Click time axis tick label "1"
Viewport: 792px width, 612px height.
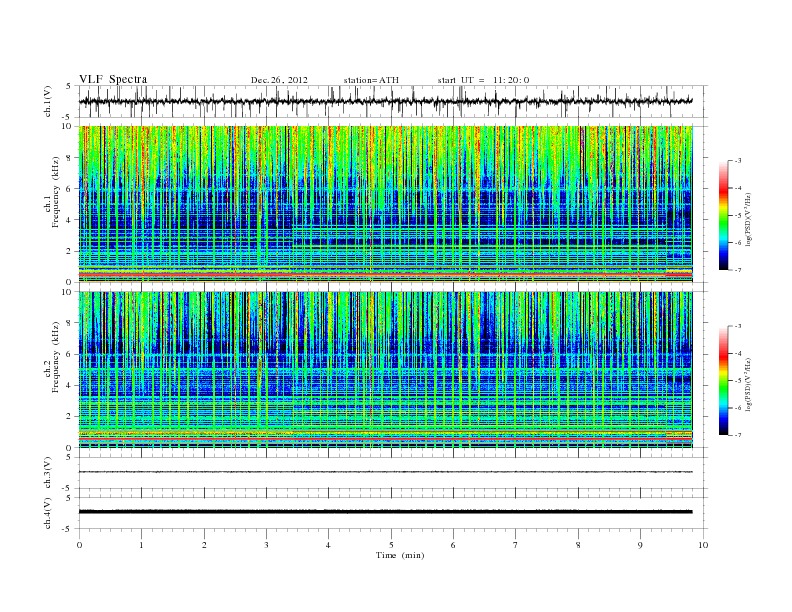(141, 545)
